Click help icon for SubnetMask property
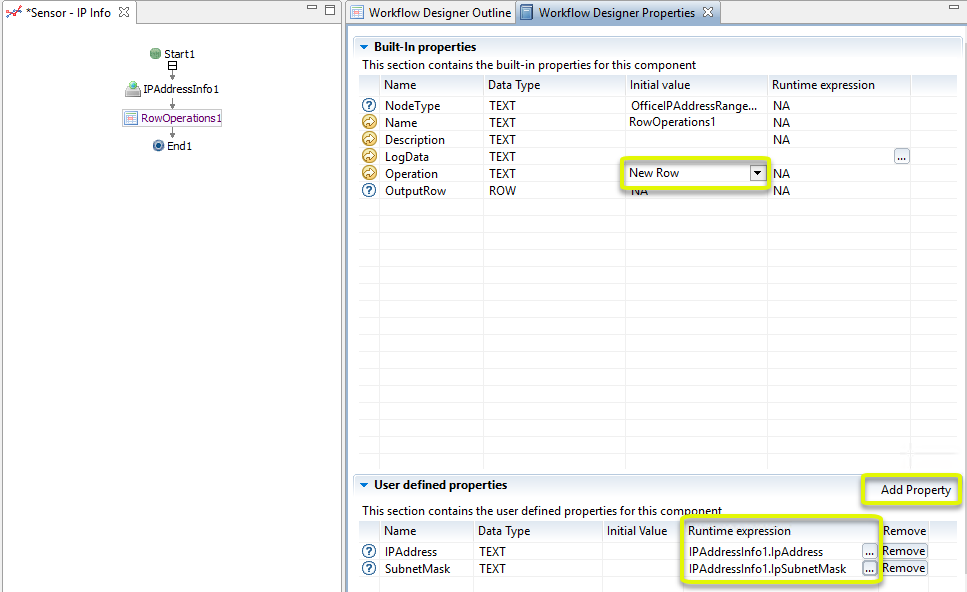 pyautogui.click(x=369, y=569)
